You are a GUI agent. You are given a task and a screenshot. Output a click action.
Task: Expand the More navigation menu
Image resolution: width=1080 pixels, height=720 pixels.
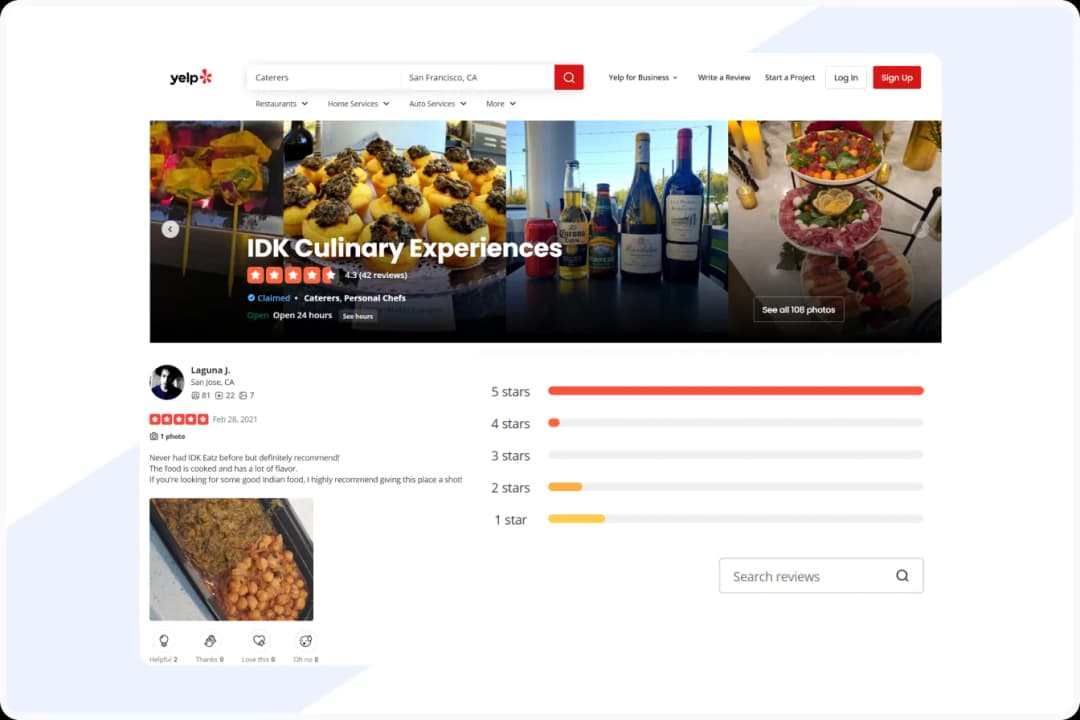point(500,103)
